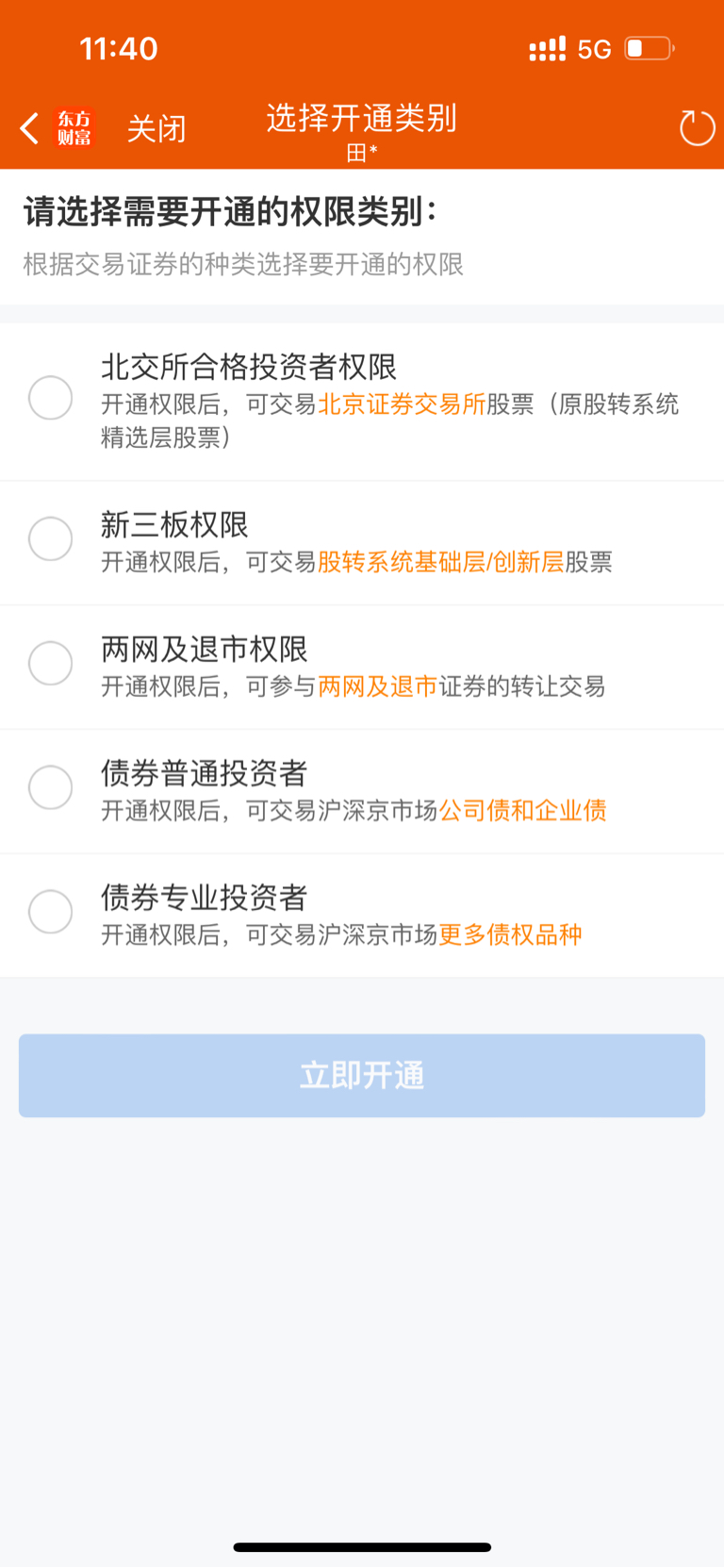Image resolution: width=724 pixels, height=1568 pixels.
Task: Choose 债券普通投资者 radio option
Action: click(51, 787)
